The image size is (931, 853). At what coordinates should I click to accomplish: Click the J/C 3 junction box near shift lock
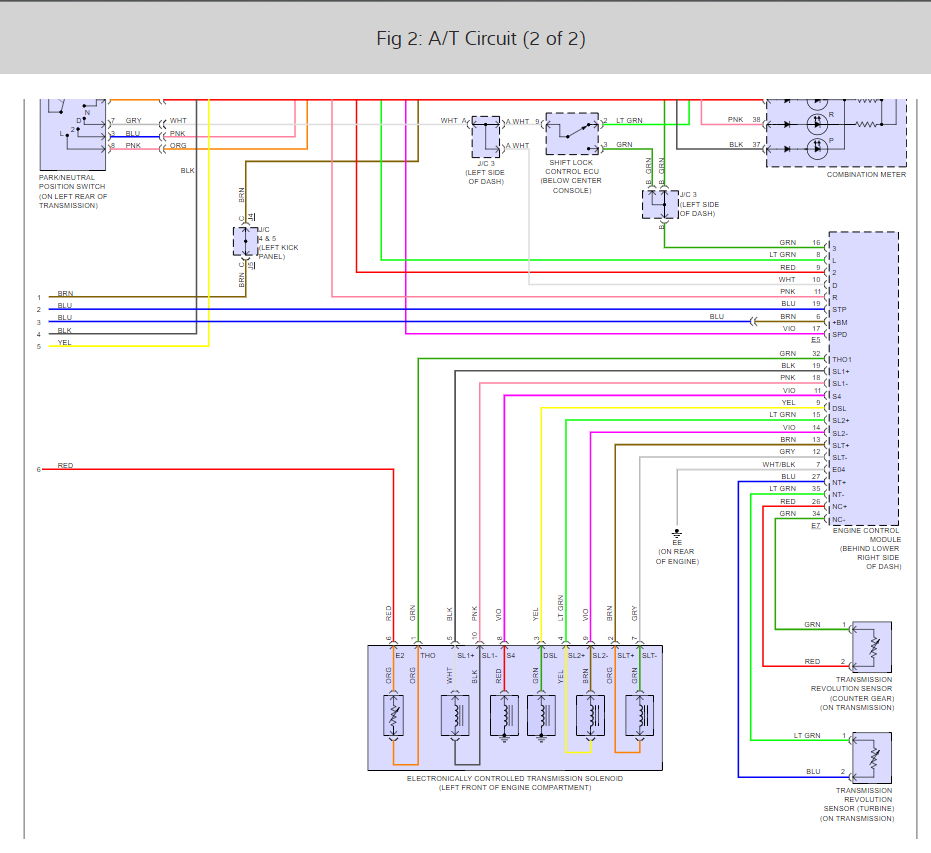pos(486,137)
